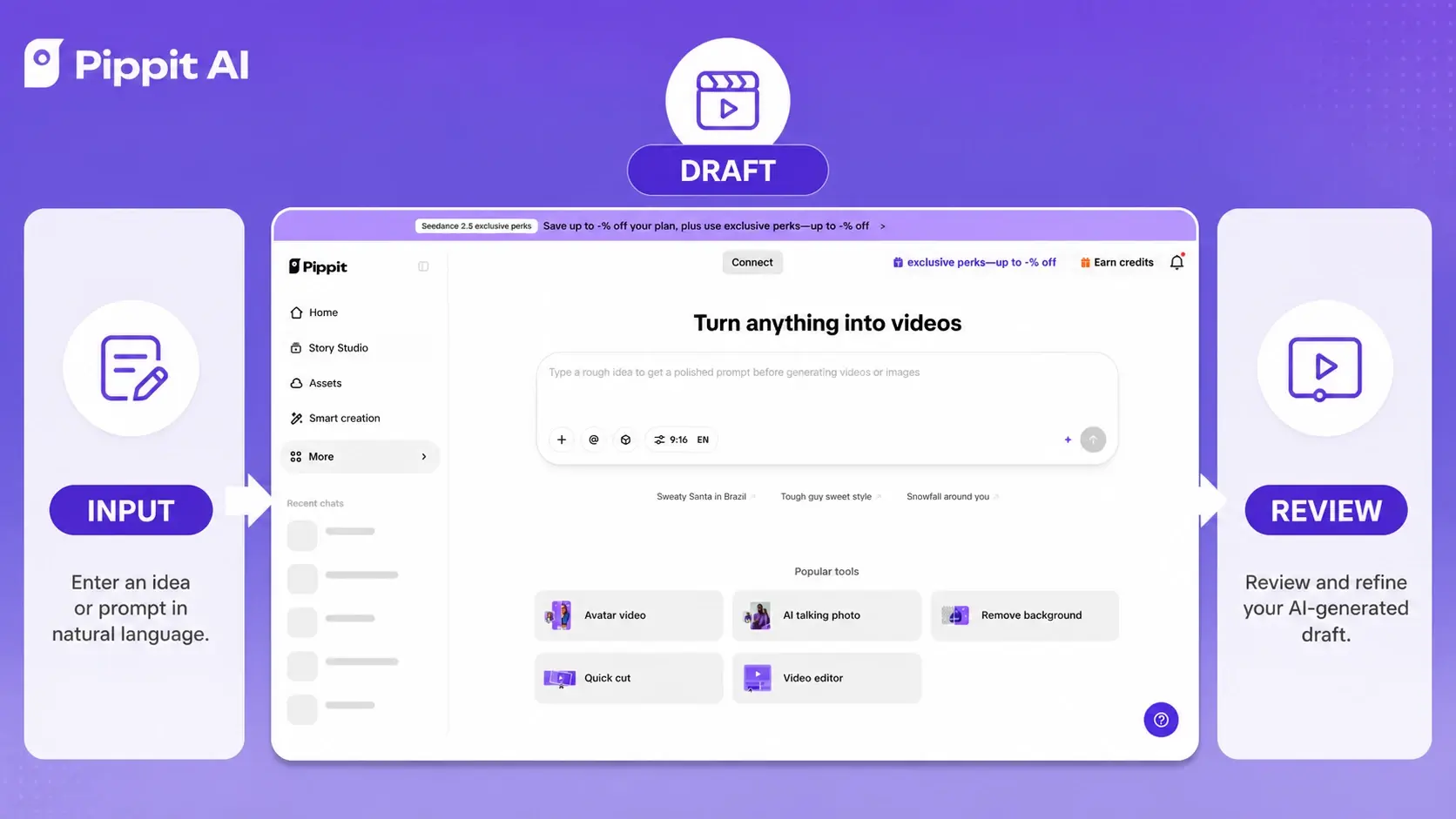Click the Home house icon

click(x=296, y=312)
